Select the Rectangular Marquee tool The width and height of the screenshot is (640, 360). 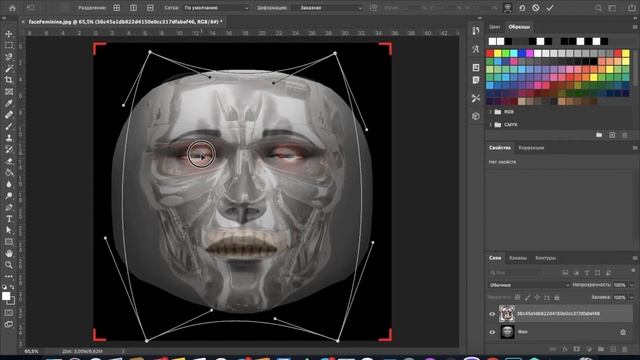click(9, 45)
